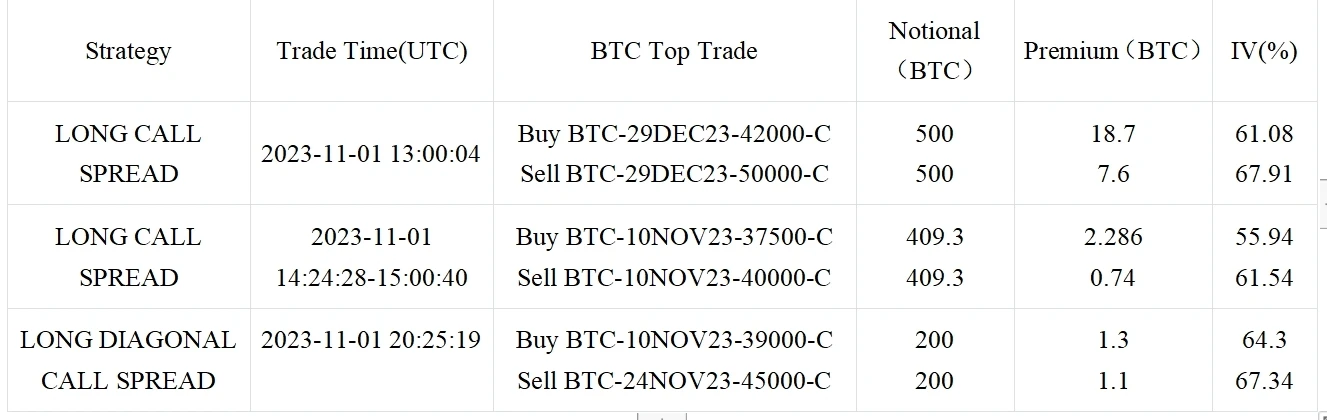Click the Premium (BTC) column header

point(1113,51)
